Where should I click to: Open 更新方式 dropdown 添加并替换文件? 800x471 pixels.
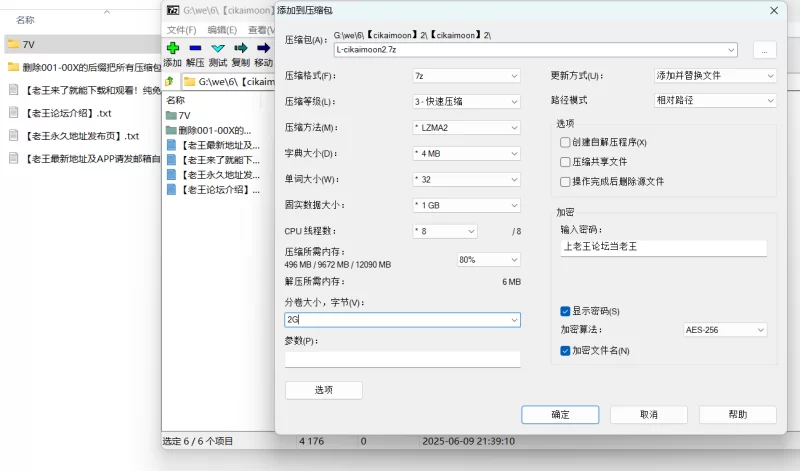715,76
